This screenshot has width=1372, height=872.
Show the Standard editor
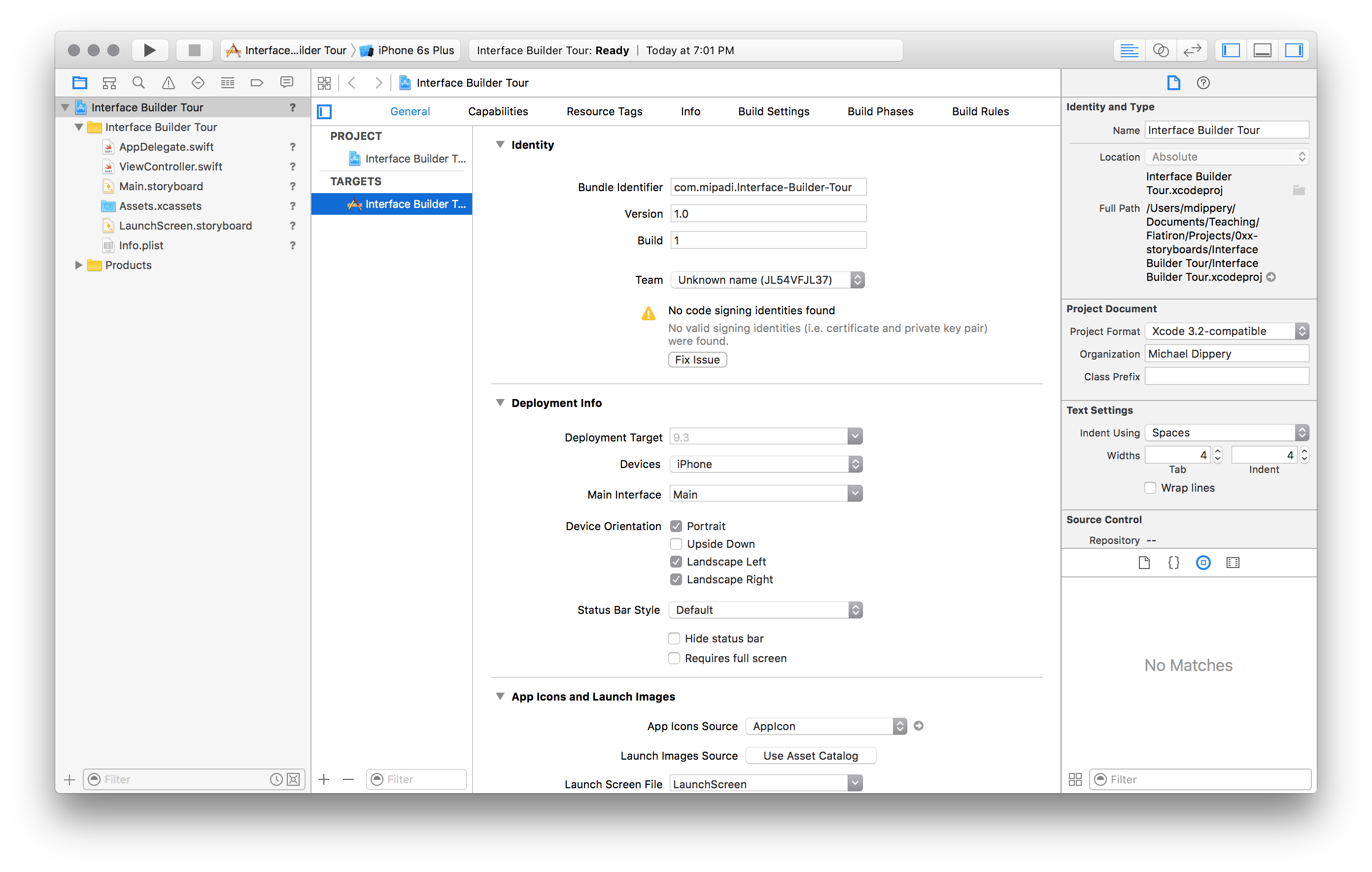click(1129, 50)
